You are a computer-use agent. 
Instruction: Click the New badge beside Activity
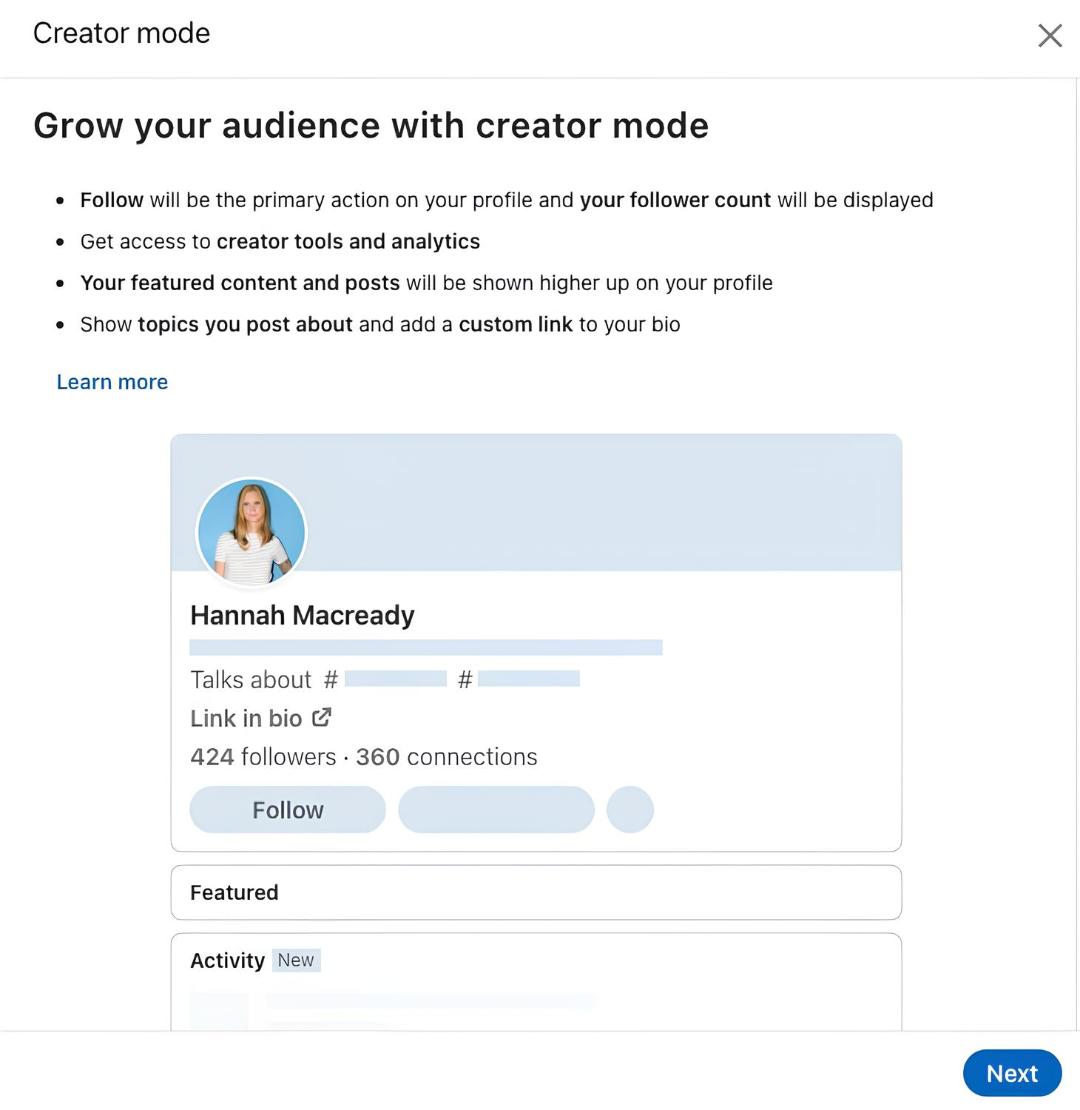click(296, 960)
